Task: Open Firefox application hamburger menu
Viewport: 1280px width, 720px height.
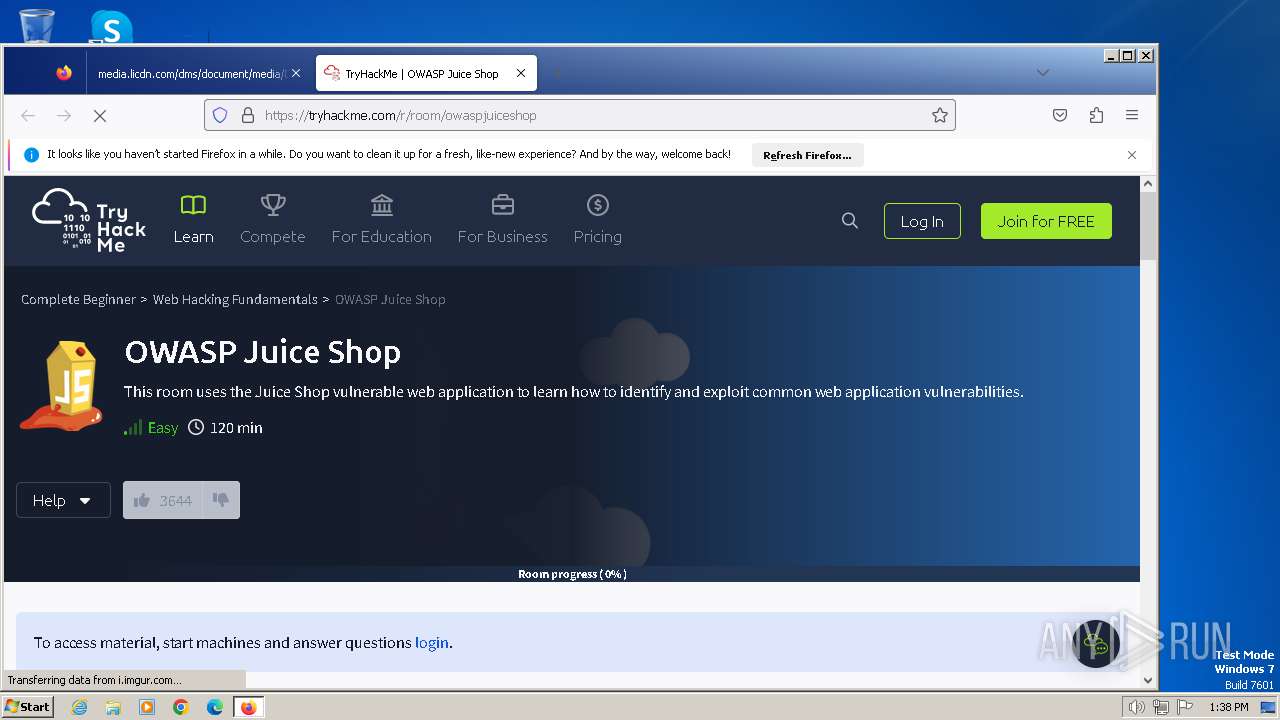Action: (1132, 115)
